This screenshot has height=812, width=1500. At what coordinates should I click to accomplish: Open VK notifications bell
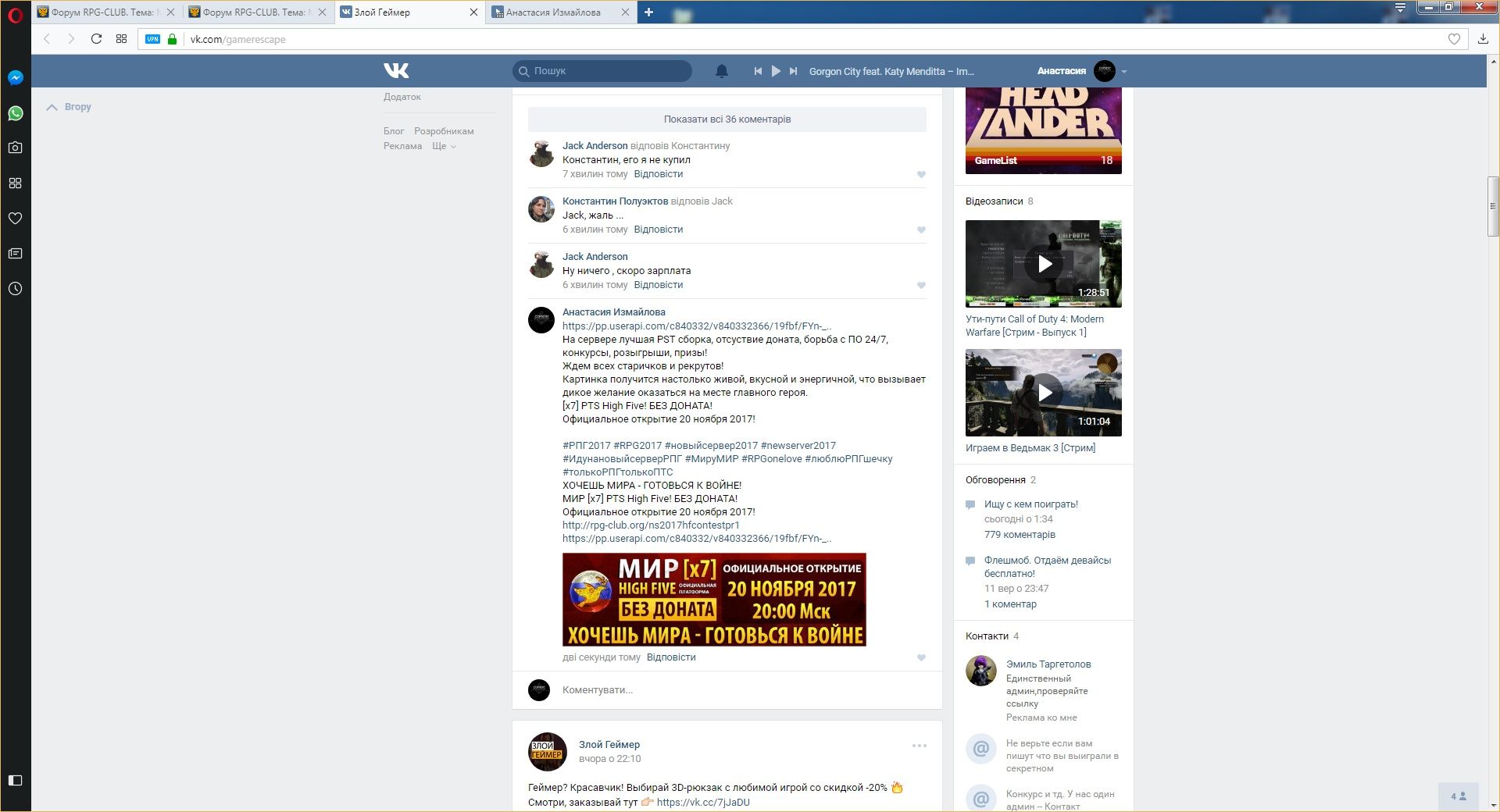pyautogui.click(x=722, y=71)
